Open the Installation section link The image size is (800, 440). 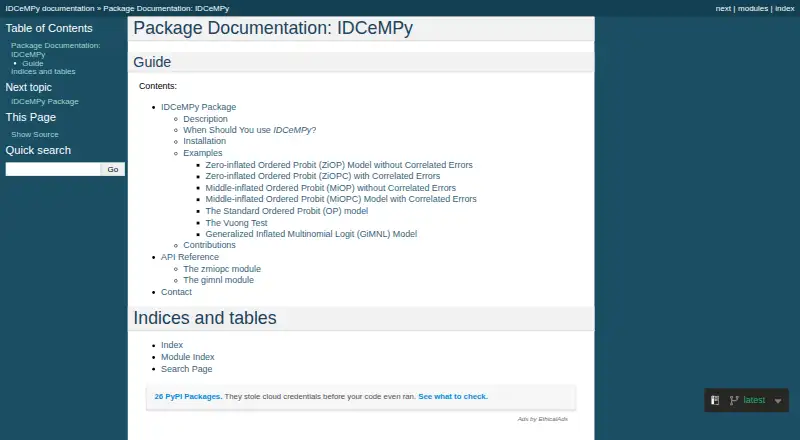pyautogui.click(x=205, y=141)
